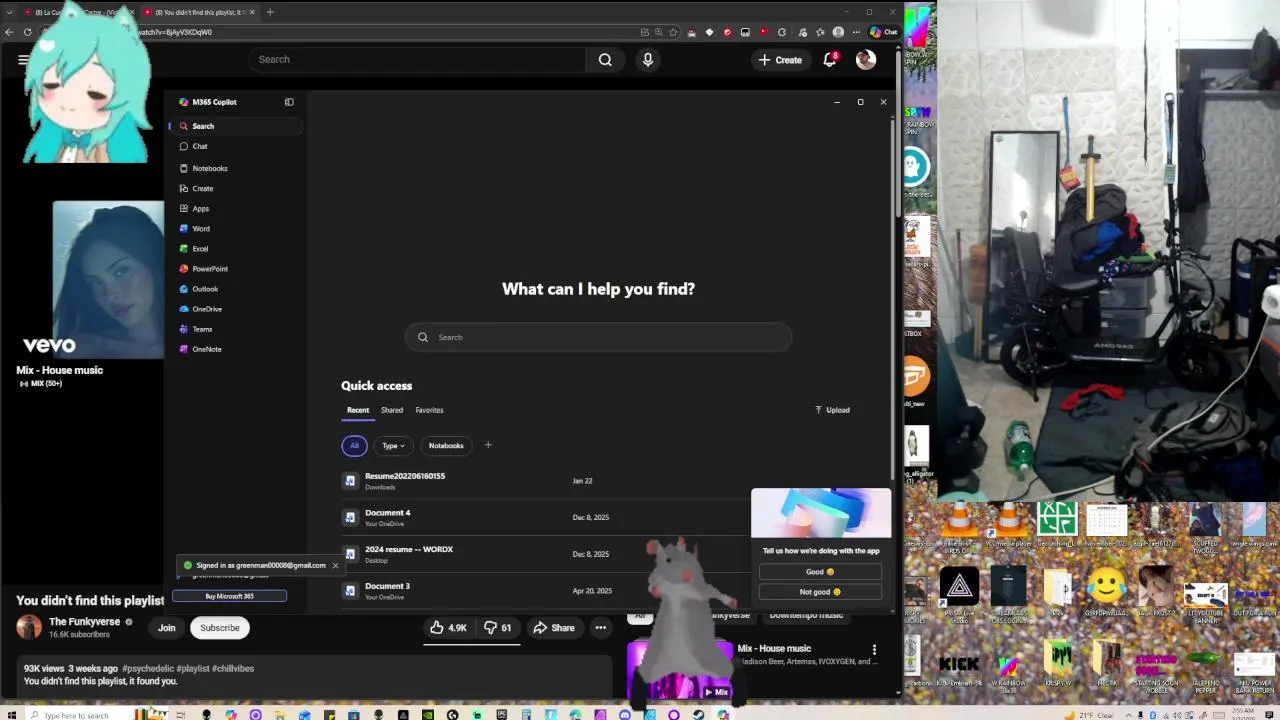Open OneNote from the Copilot sidebar

(235, 349)
